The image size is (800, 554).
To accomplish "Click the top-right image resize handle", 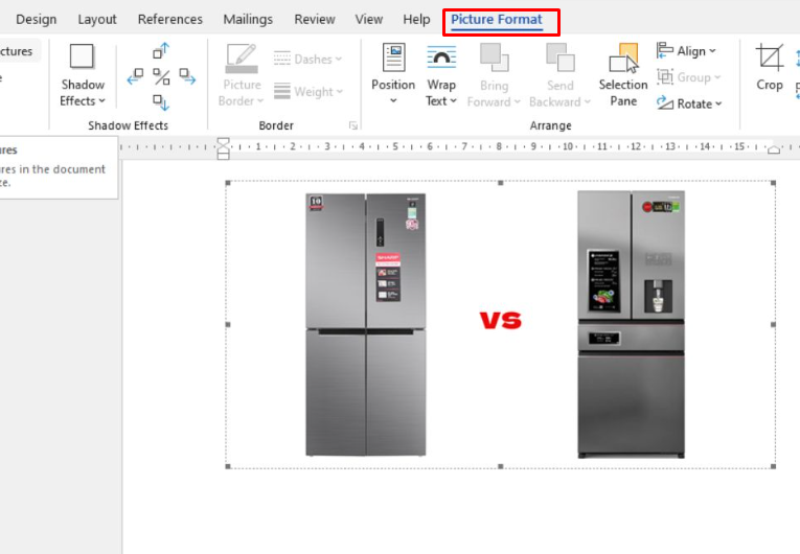I will coord(773,183).
